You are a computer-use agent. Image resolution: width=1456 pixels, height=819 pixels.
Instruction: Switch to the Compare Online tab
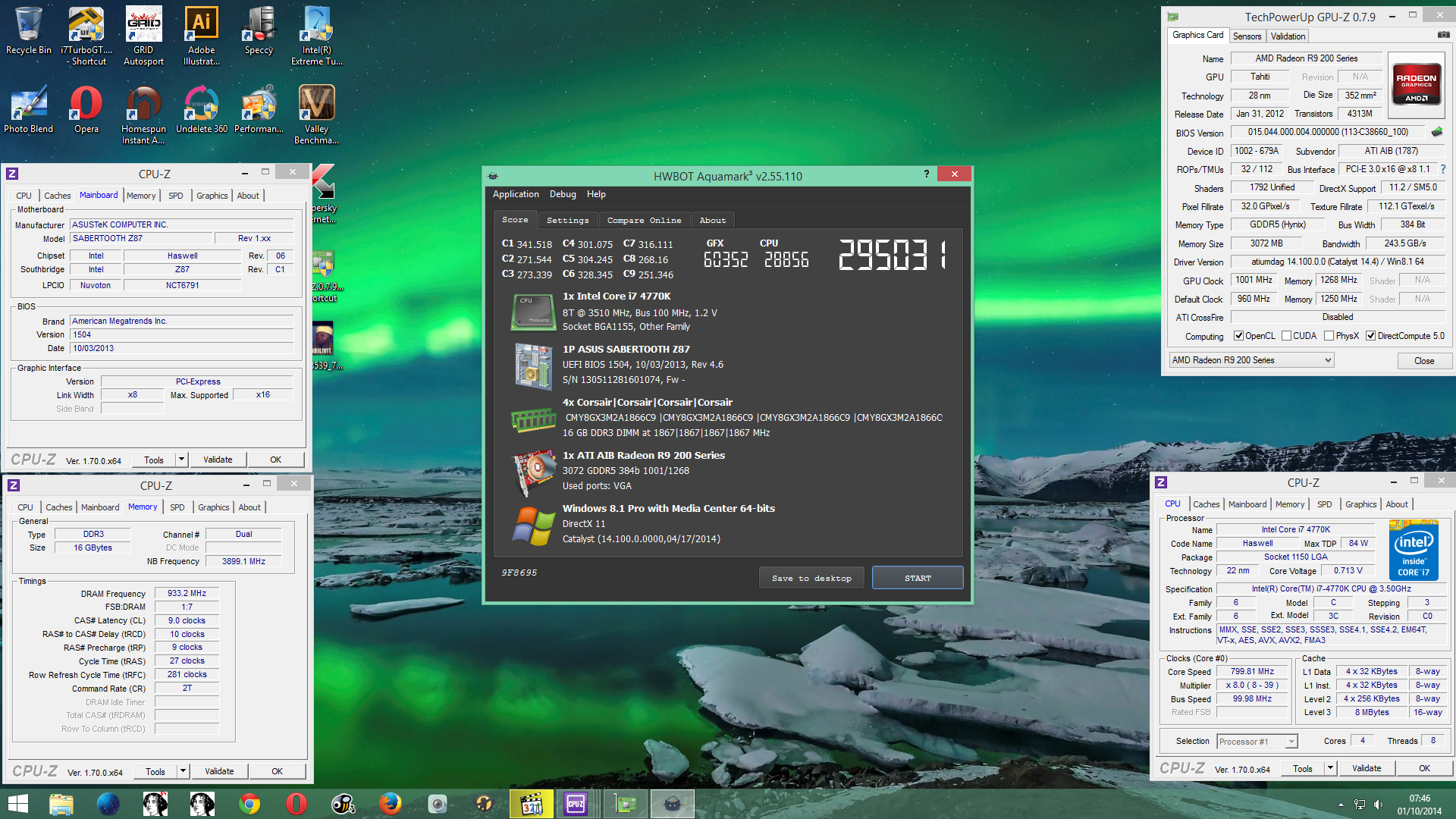click(x=644, y=220)
